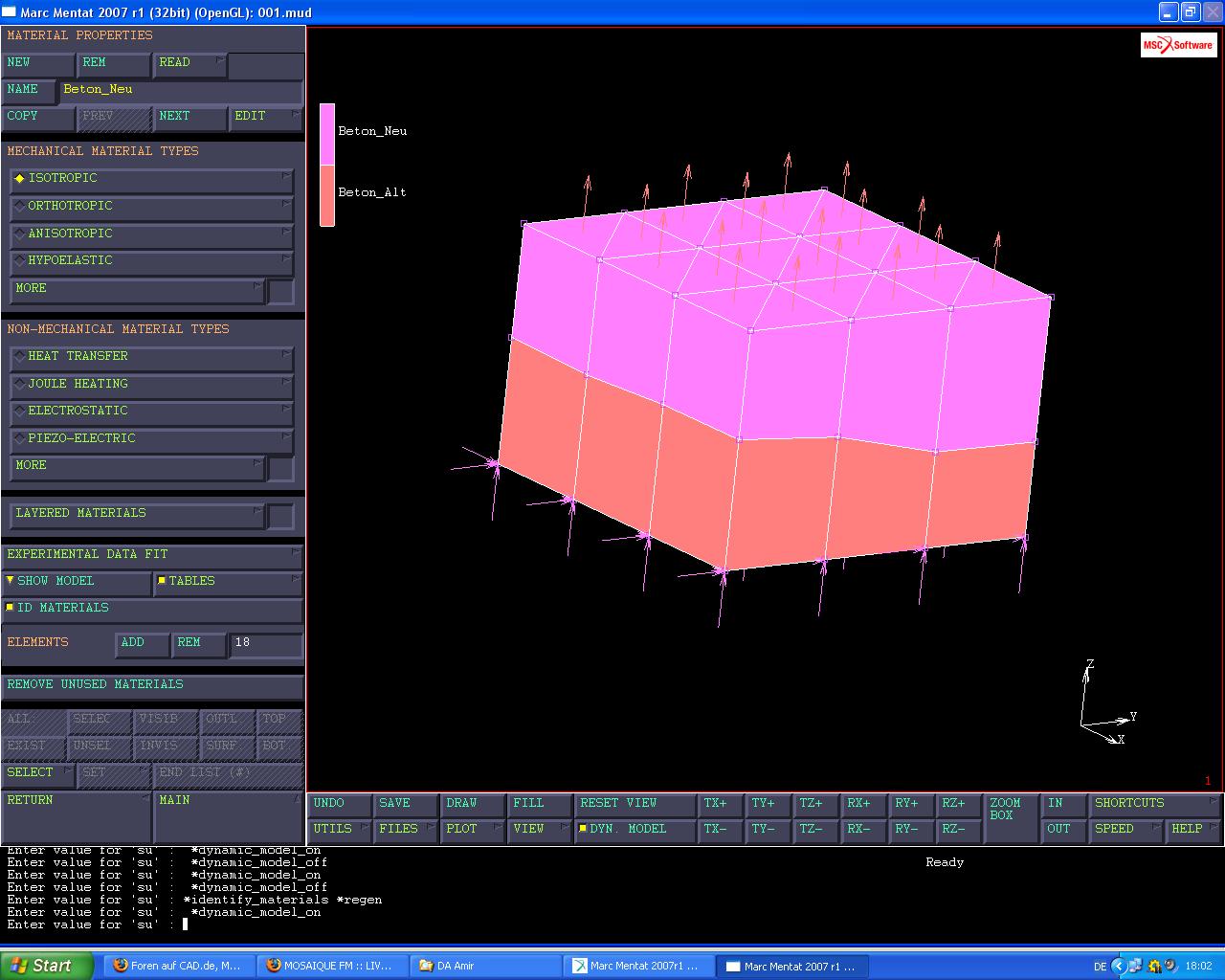The image size is (1225, 980).
Task: Click RZ- rotate button
Action: pos(960,830)
